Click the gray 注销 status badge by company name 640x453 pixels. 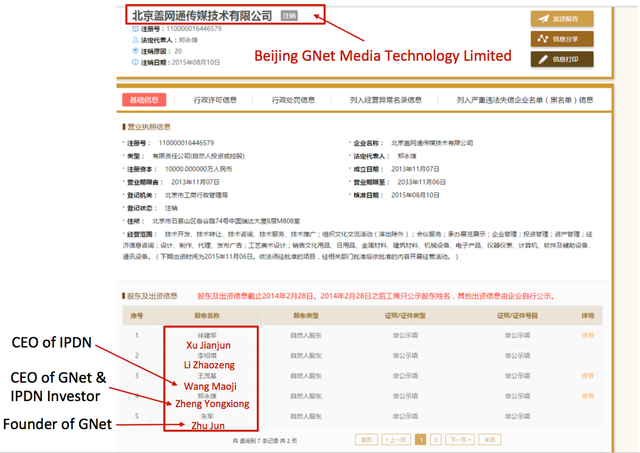289,16
